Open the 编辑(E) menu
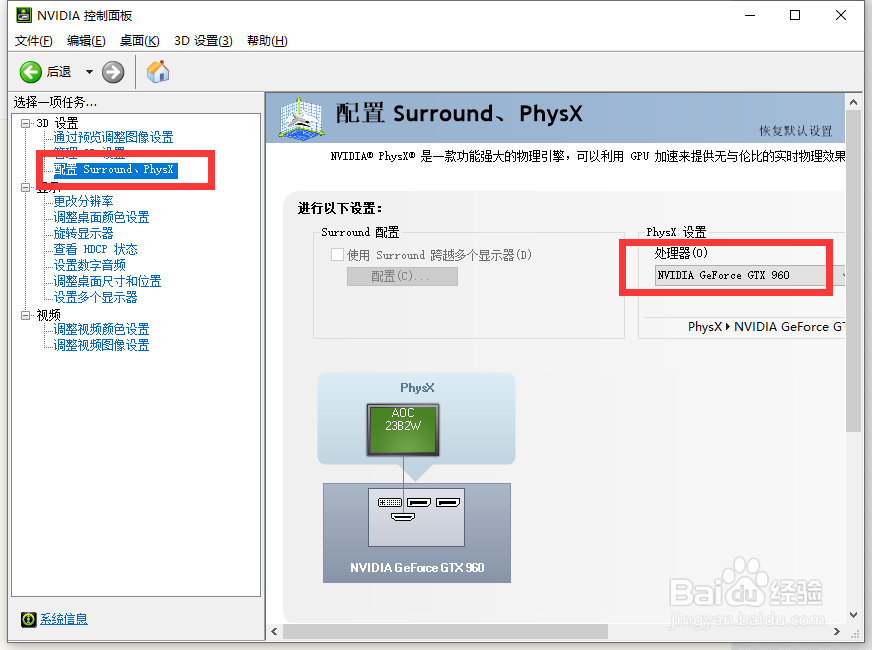 click(86, 41)
